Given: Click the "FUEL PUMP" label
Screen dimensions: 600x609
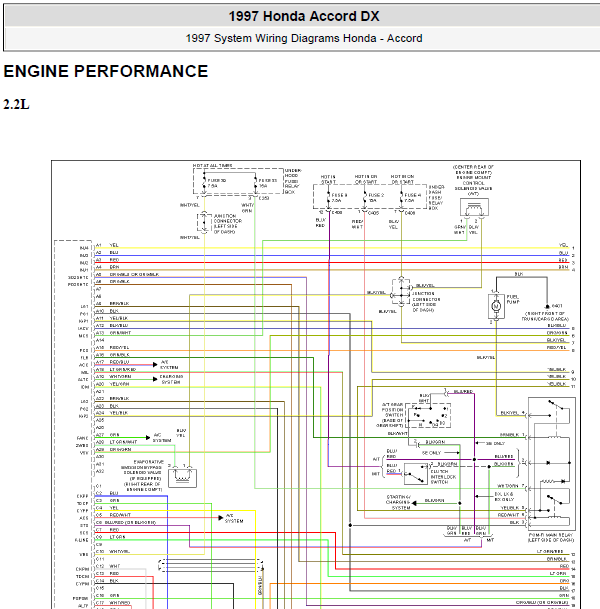Looking at the screenshot, I should (x=513, y=299).
